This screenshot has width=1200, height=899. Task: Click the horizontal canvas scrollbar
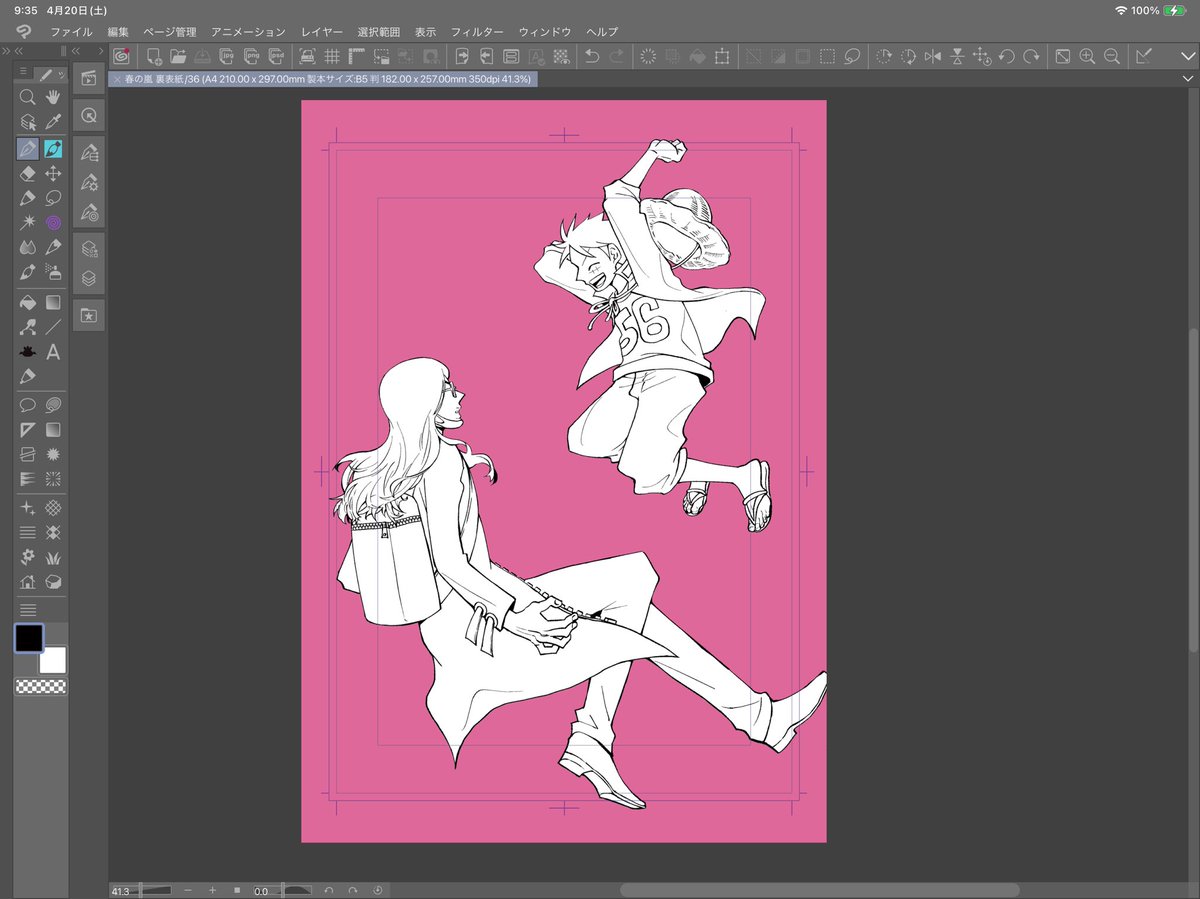pos(819,889)
